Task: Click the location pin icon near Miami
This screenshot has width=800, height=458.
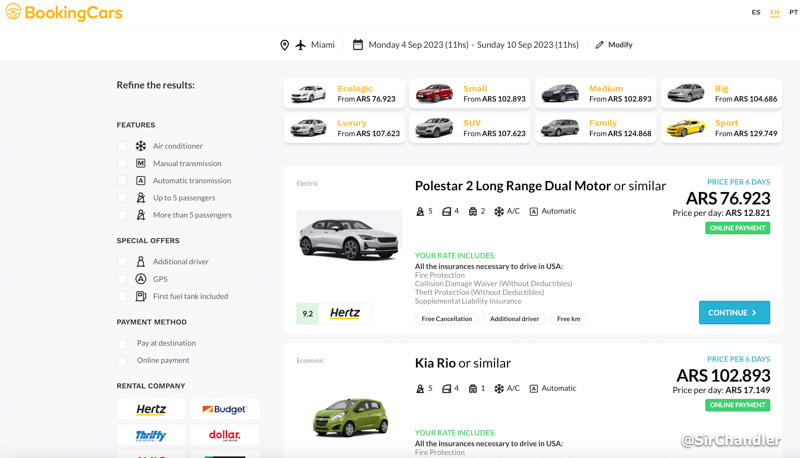Action: point(284,45)
